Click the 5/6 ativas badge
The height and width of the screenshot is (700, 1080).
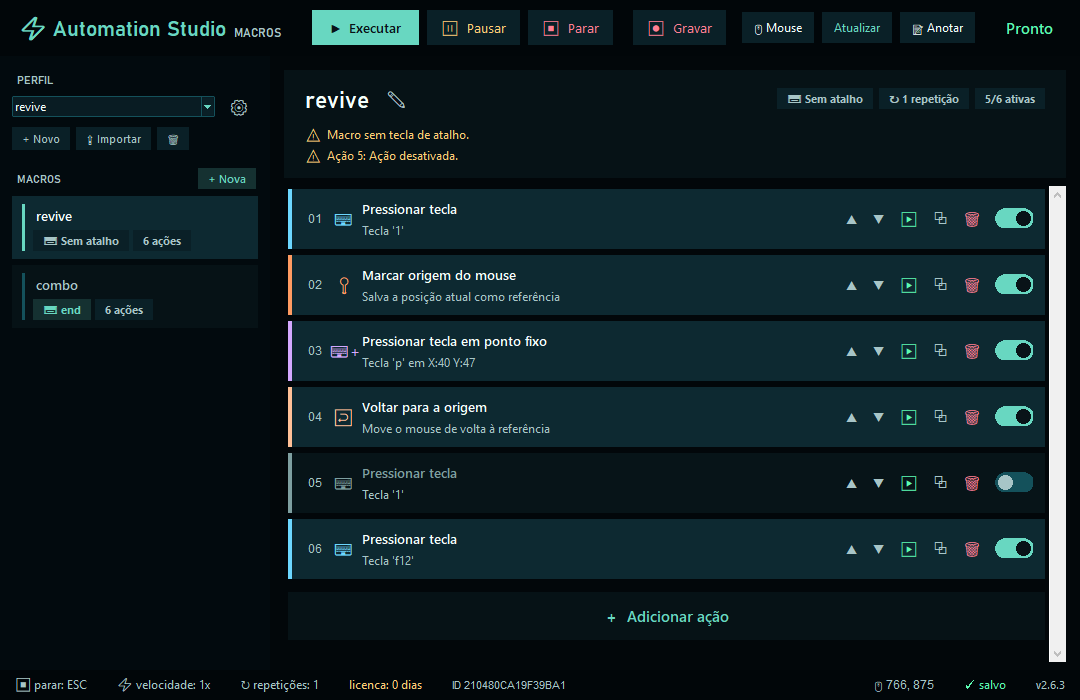pyautogui.click(x=1010, y=99)
